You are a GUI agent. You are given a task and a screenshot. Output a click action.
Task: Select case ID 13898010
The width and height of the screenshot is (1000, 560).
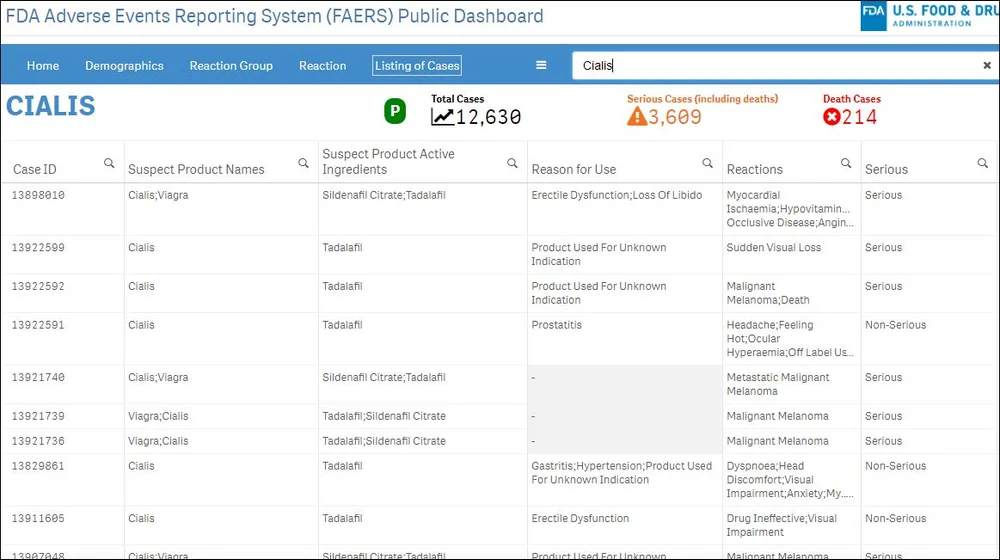(38, 195)
